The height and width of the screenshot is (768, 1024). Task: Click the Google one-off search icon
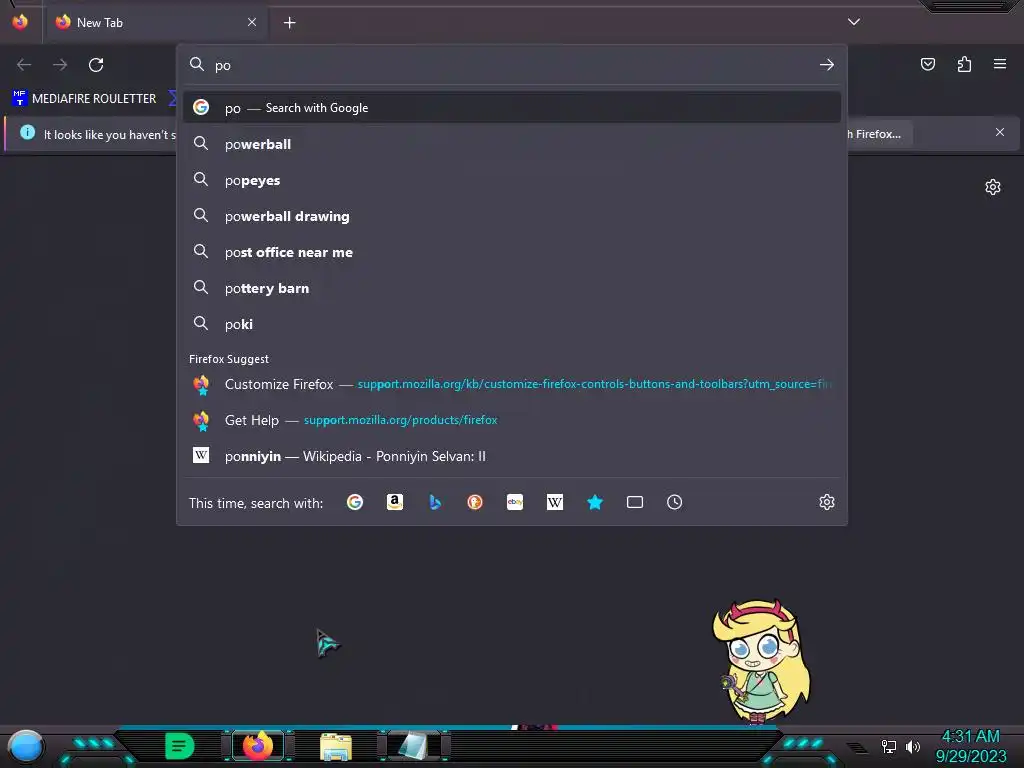coord(355,502)
